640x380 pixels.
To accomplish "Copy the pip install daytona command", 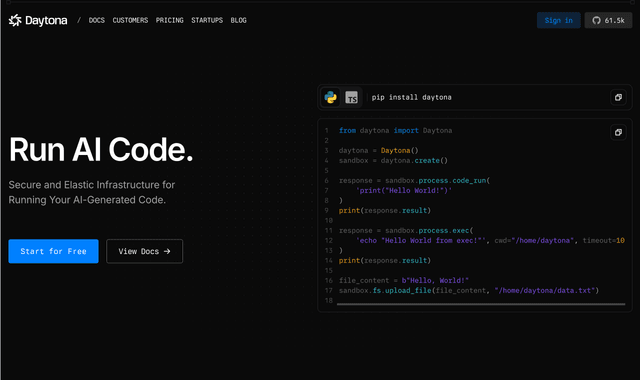I will 618,97.
